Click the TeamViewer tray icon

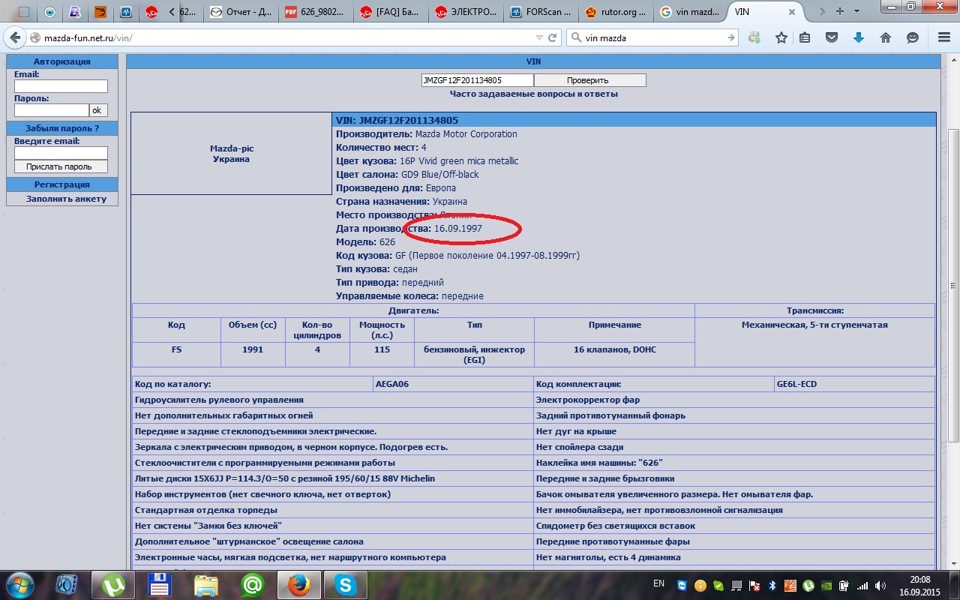click(683, 585)
